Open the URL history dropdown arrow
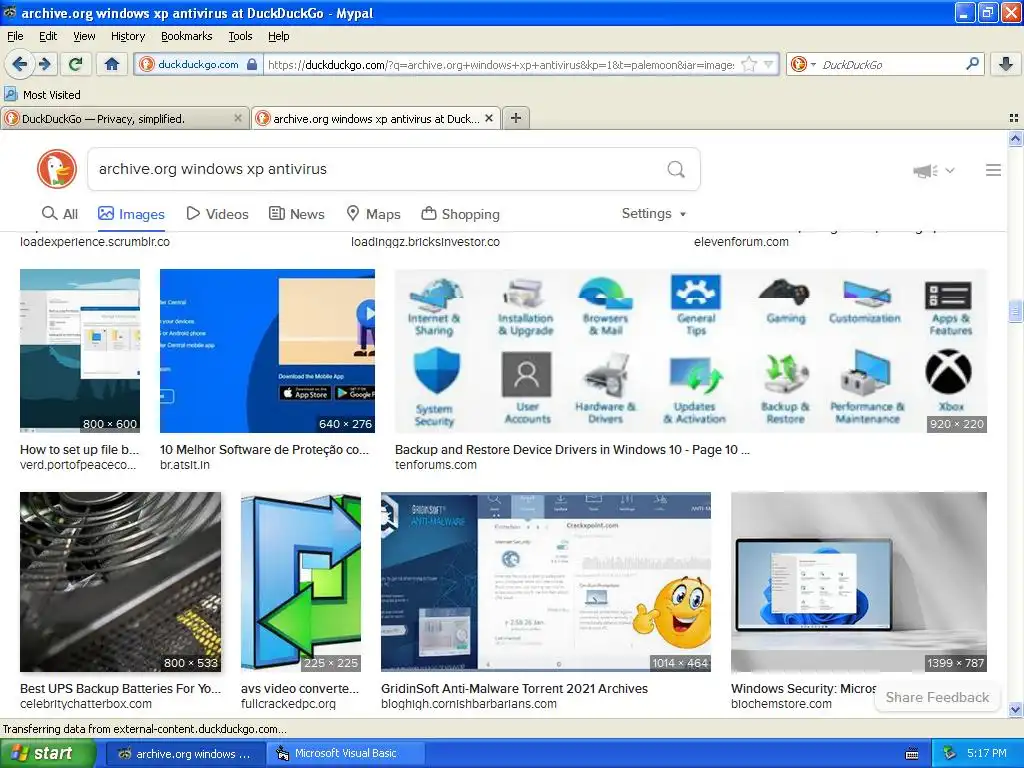1024x768 pixels. pyautogui.click(x=769, y=64)
